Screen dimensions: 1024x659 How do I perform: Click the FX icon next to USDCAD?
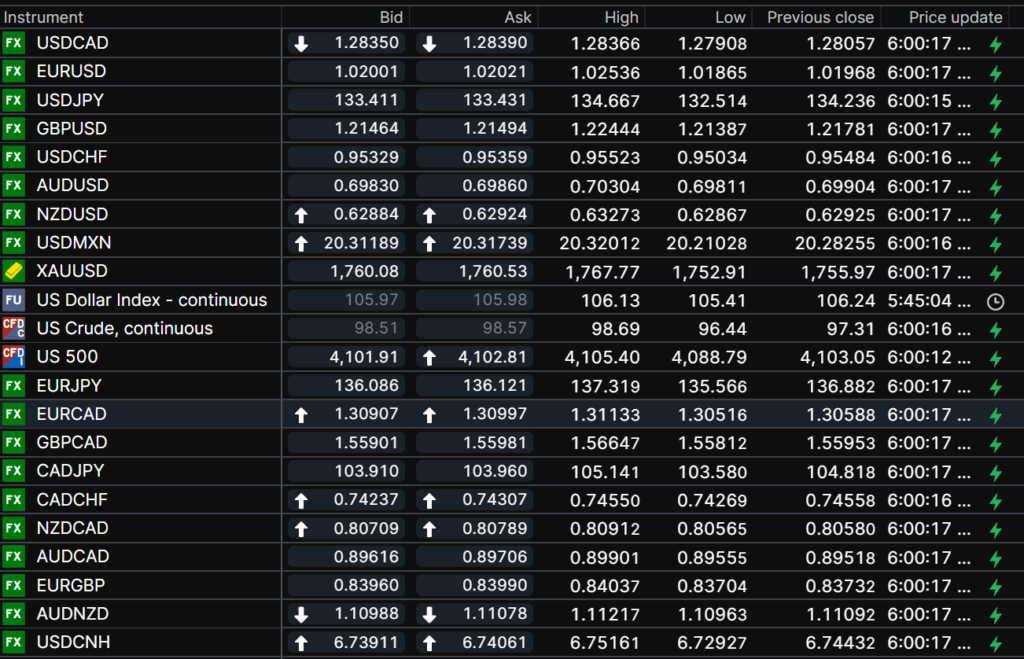coord(13,43)
